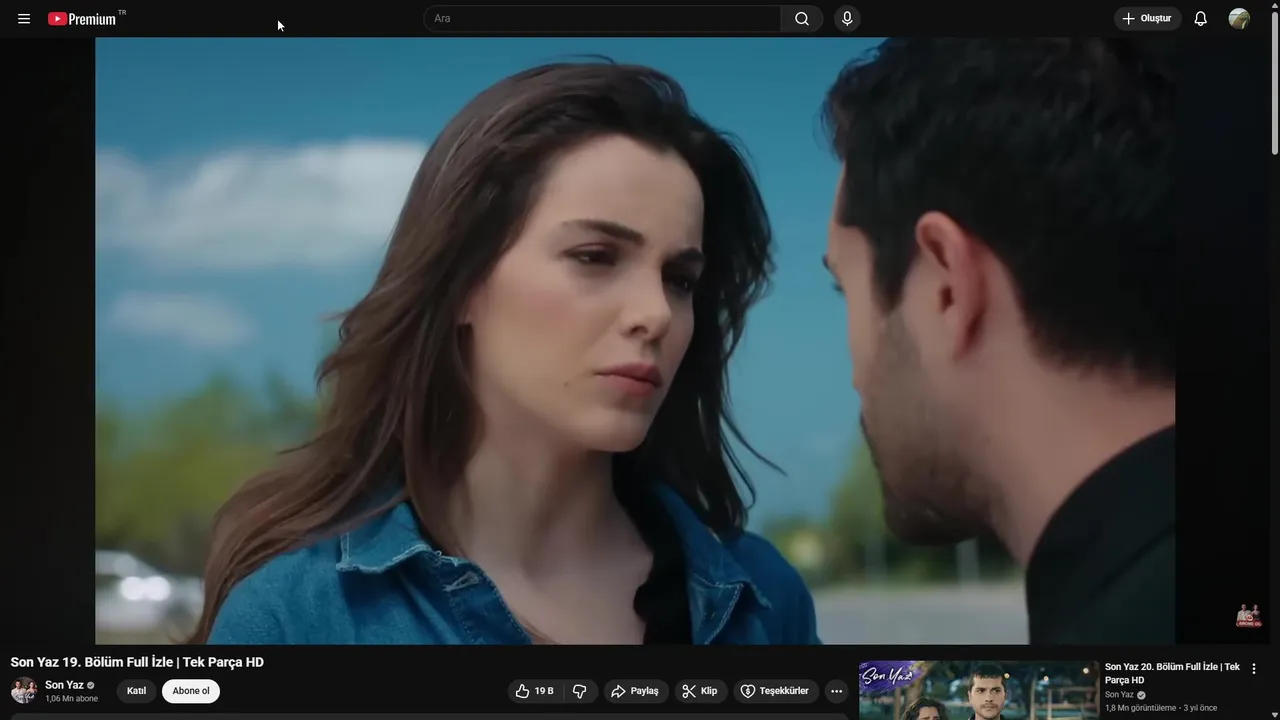Open the Son Yaz channel name link
Viewport: 1280px width, 720px height.
tap(64, 685)
